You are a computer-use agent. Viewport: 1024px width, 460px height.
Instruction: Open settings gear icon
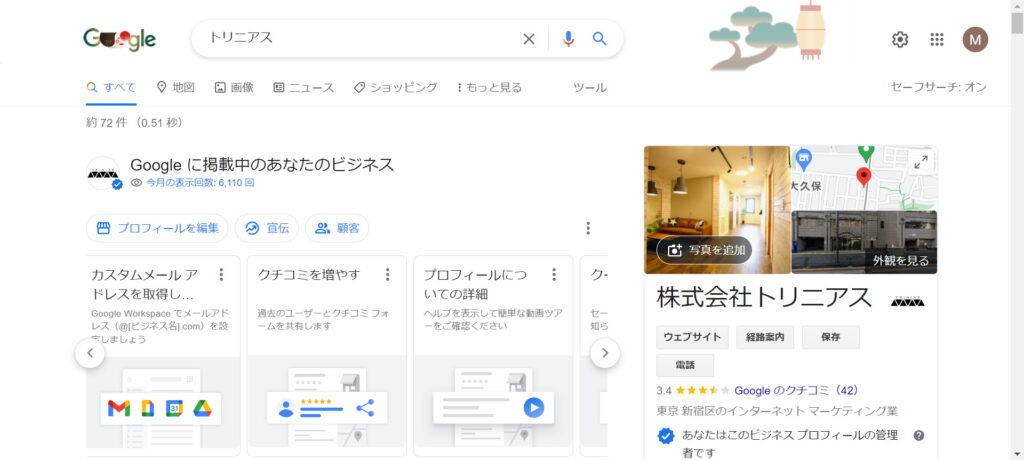900,40
